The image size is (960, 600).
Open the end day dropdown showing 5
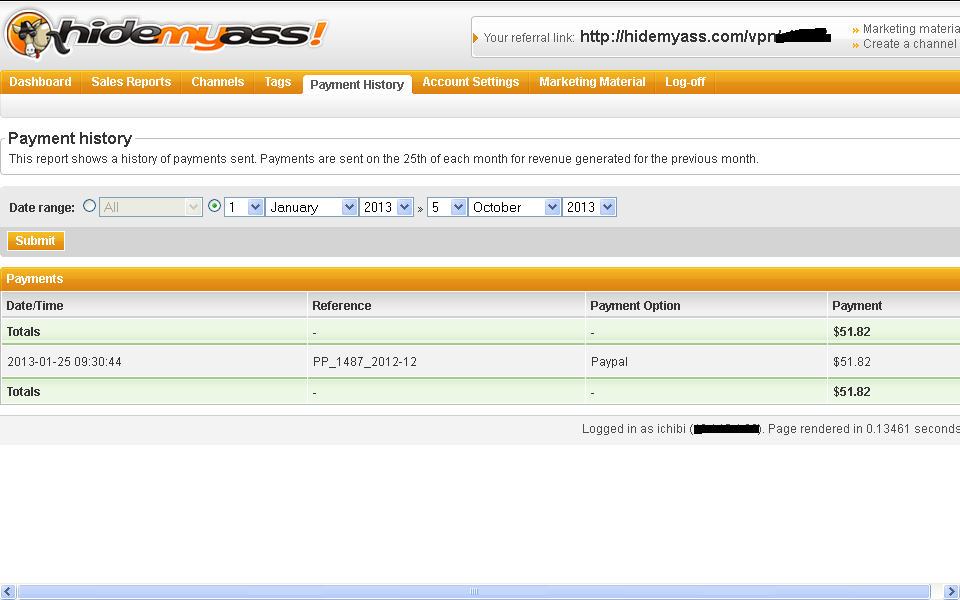[447, 207]
